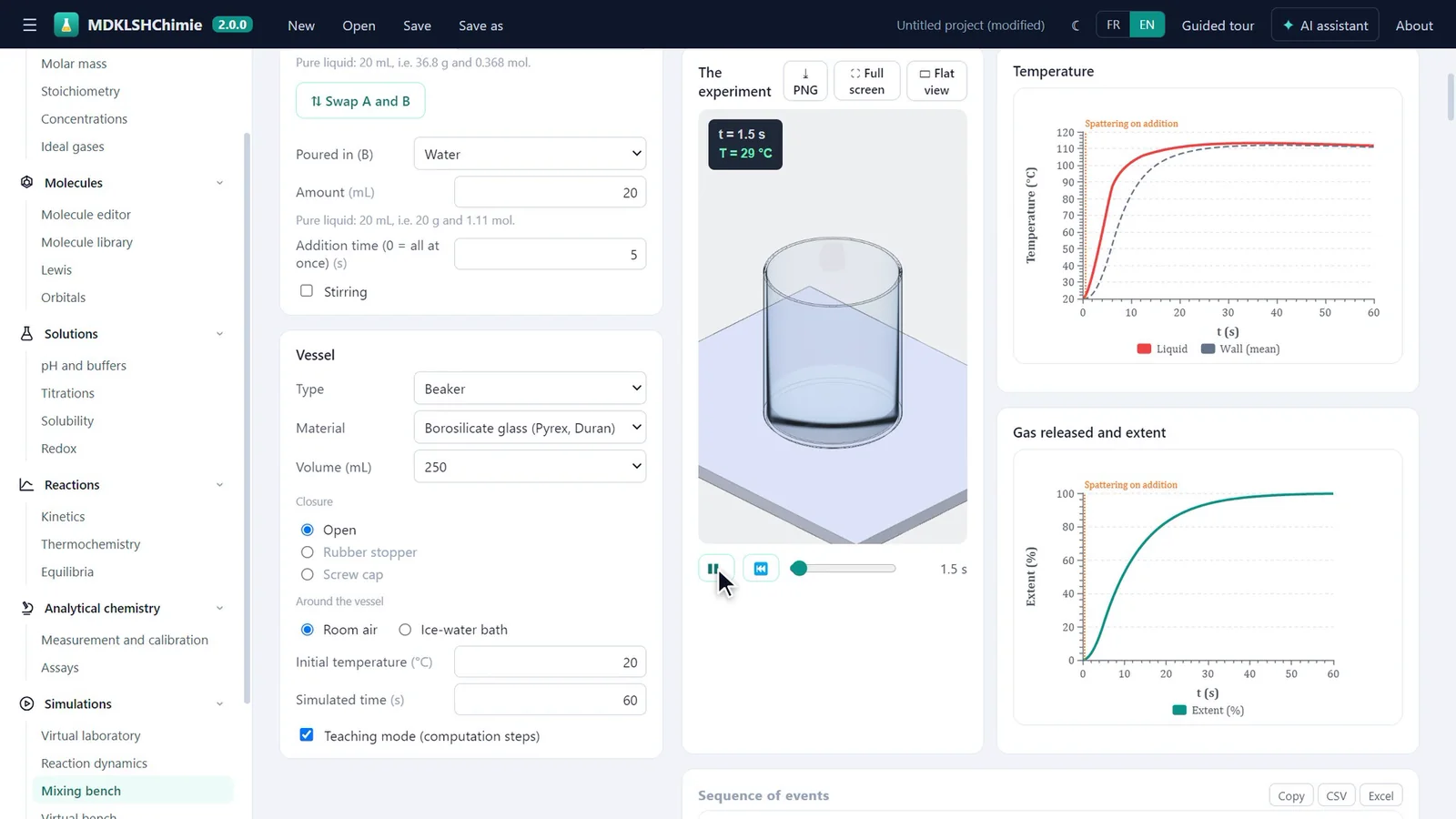Image resolution: width=1456 pixels, height=819 pixels.
Task: Click Save in the top bar
Action: coord(417,25)
